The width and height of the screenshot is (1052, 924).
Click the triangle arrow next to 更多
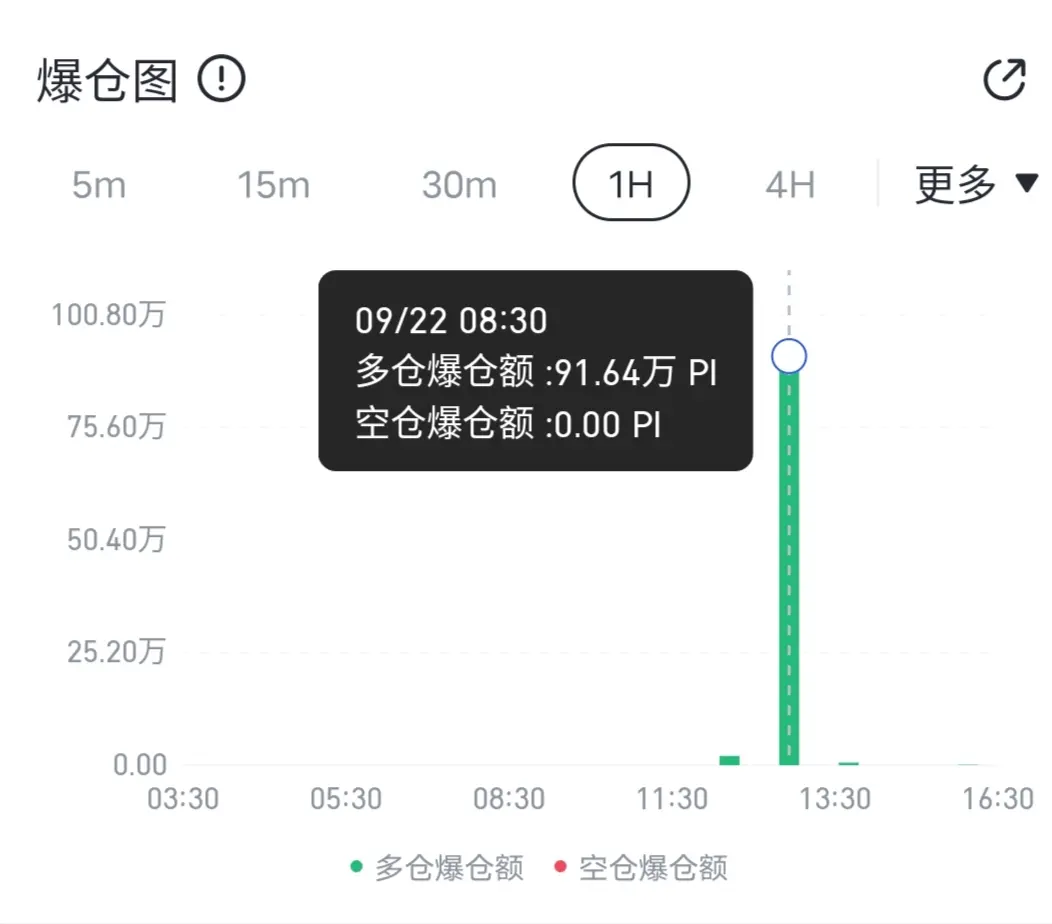(1027, 183)
